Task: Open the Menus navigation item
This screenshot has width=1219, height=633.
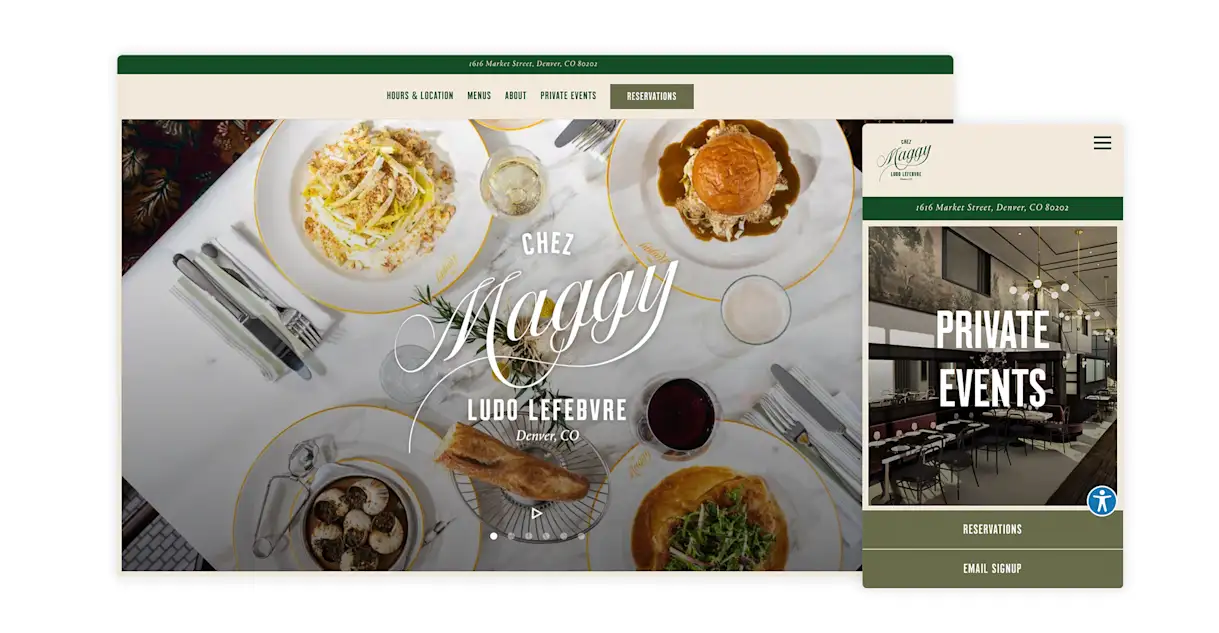Action: [x=479, y=96]
